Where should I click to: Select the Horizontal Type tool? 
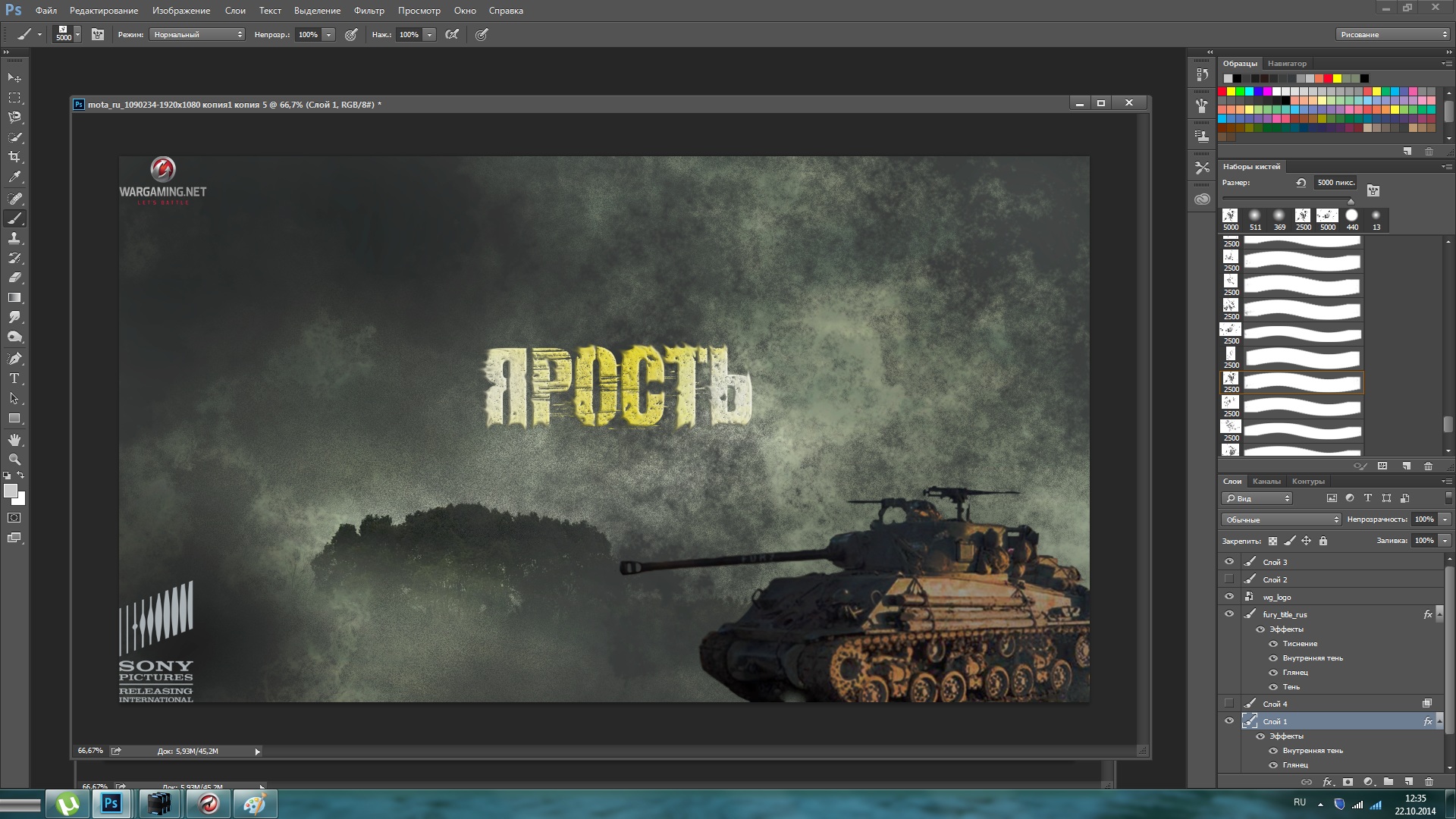(14, 378)
